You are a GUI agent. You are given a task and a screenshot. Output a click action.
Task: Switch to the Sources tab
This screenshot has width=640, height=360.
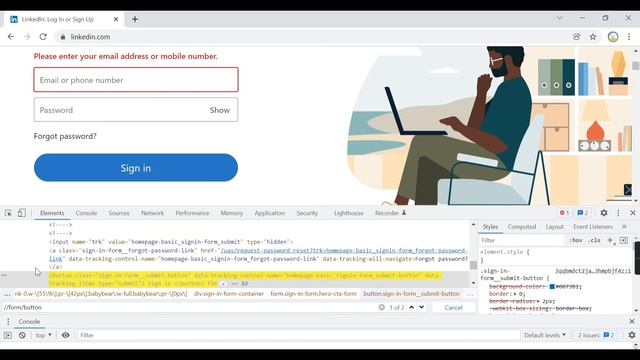[119, 213]
